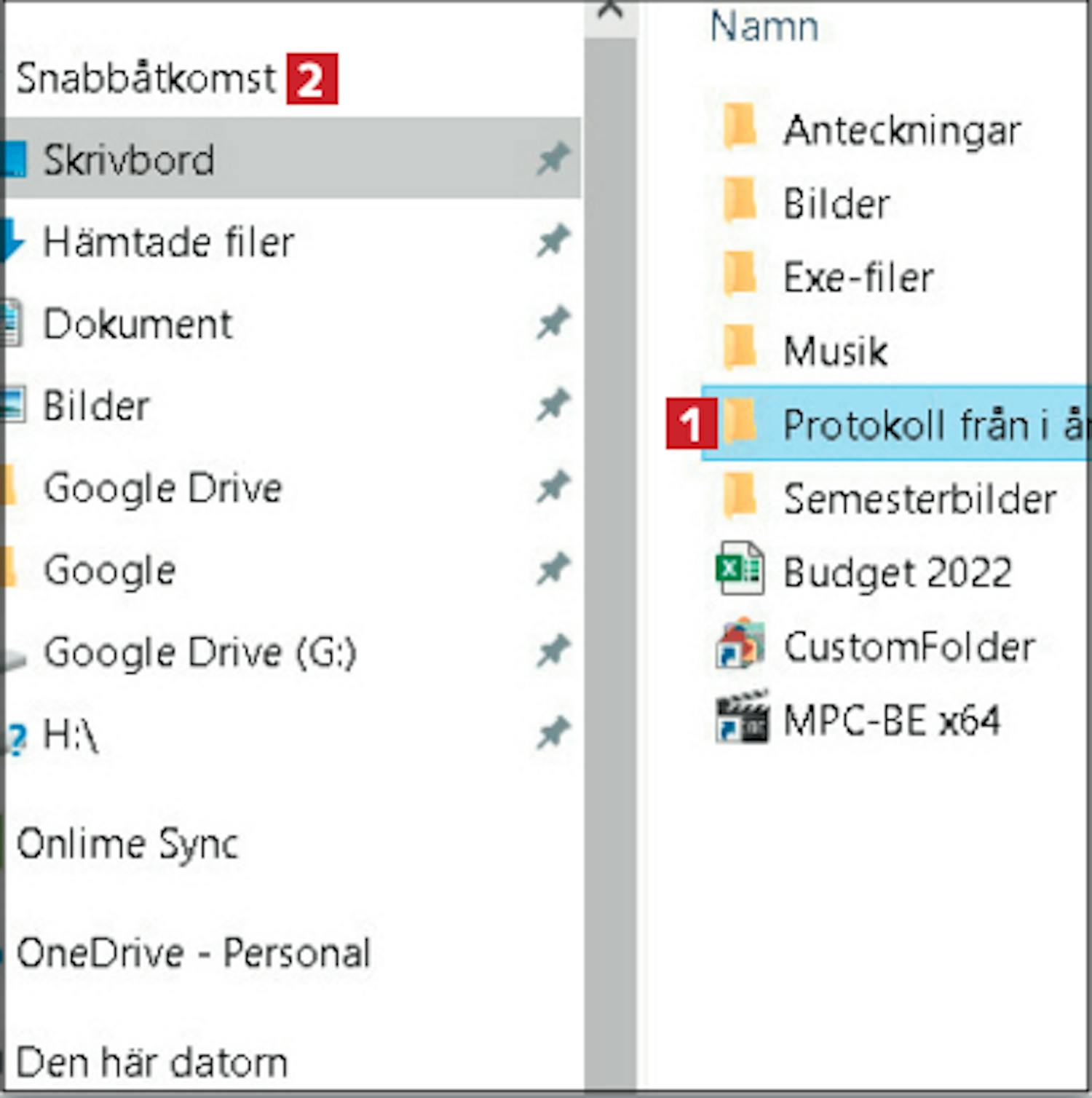Sort by the Namn column header
The image size is (1092, 1098).
click(x=764, y=26)
